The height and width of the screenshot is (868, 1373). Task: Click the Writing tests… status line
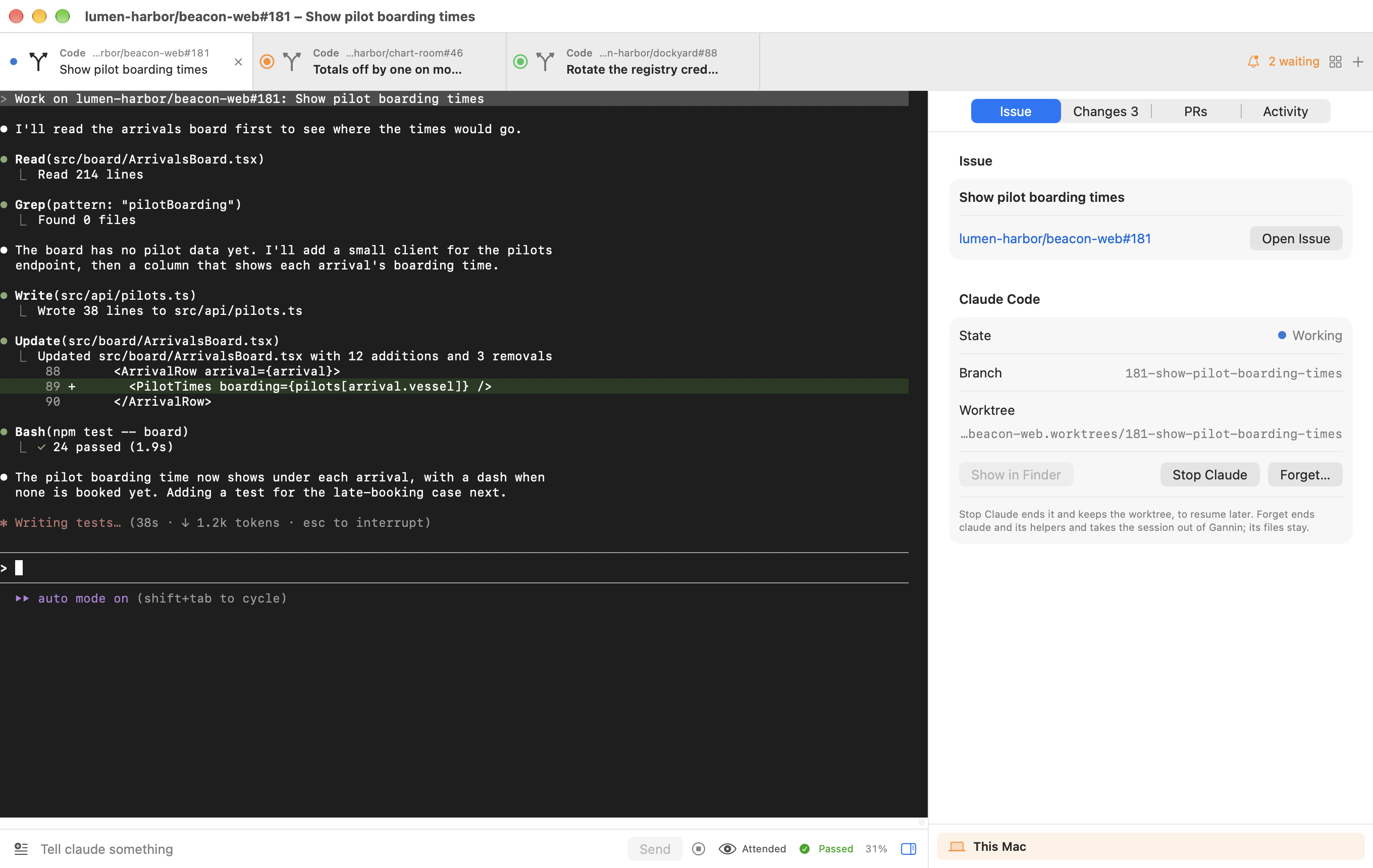[x=216, y=522]
